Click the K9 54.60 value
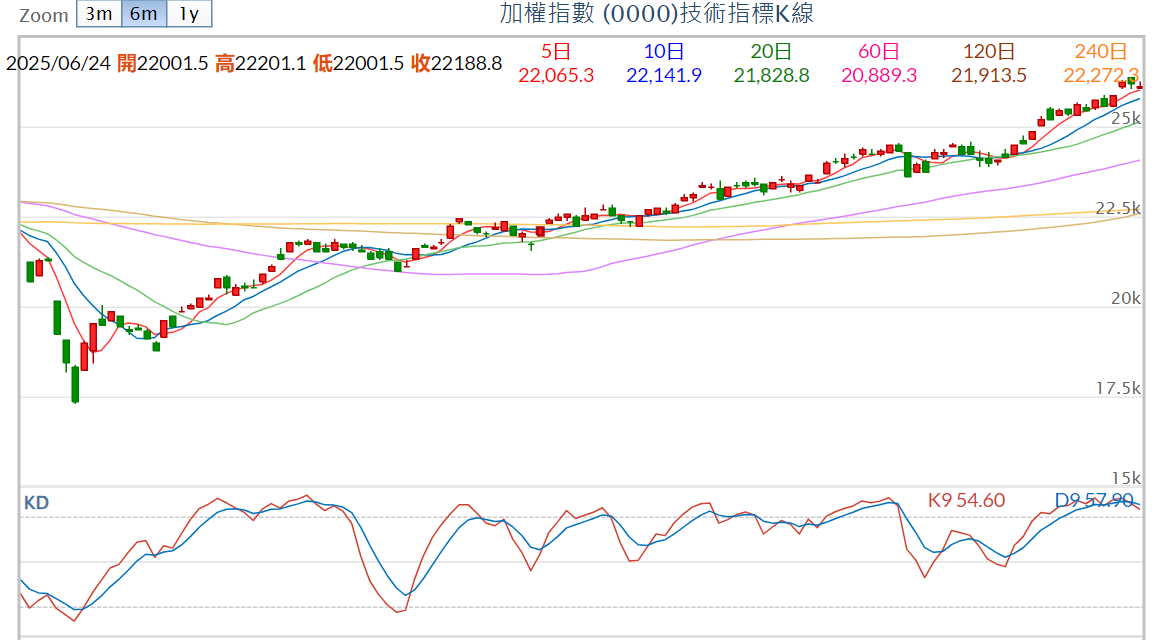The image size is (1161, 640). point(966,501)
